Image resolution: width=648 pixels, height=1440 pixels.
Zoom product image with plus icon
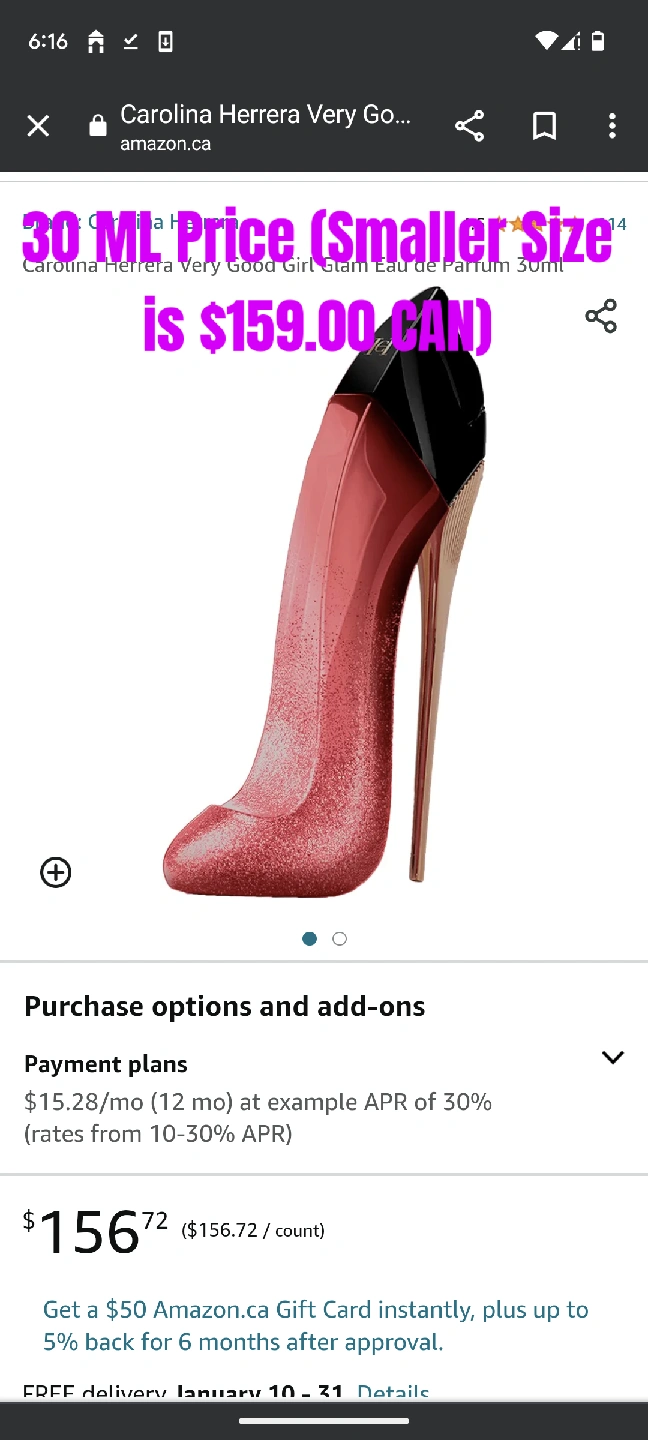coord(56,872)
